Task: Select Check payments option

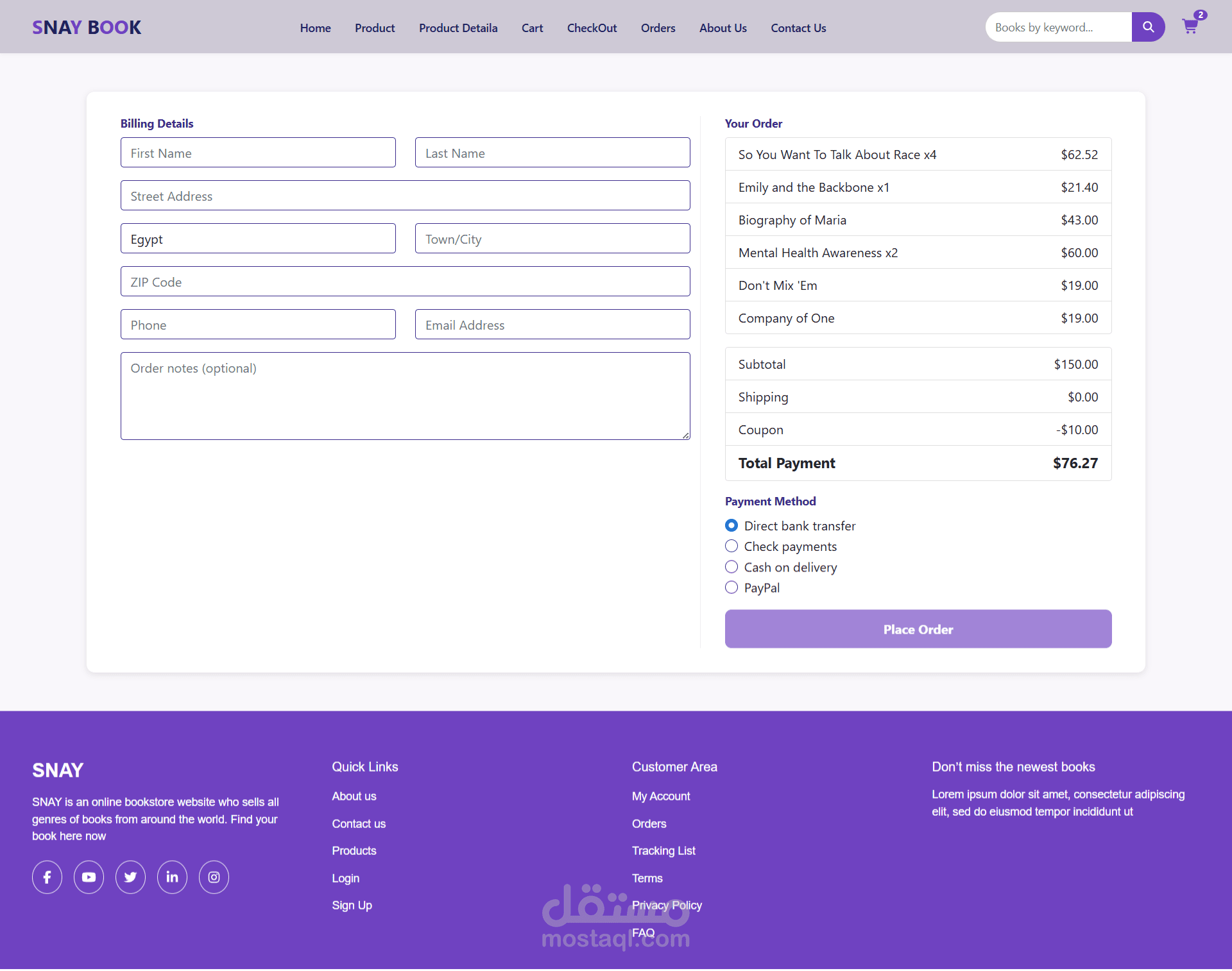Action: pyautogui.click(x=732, y=546)
